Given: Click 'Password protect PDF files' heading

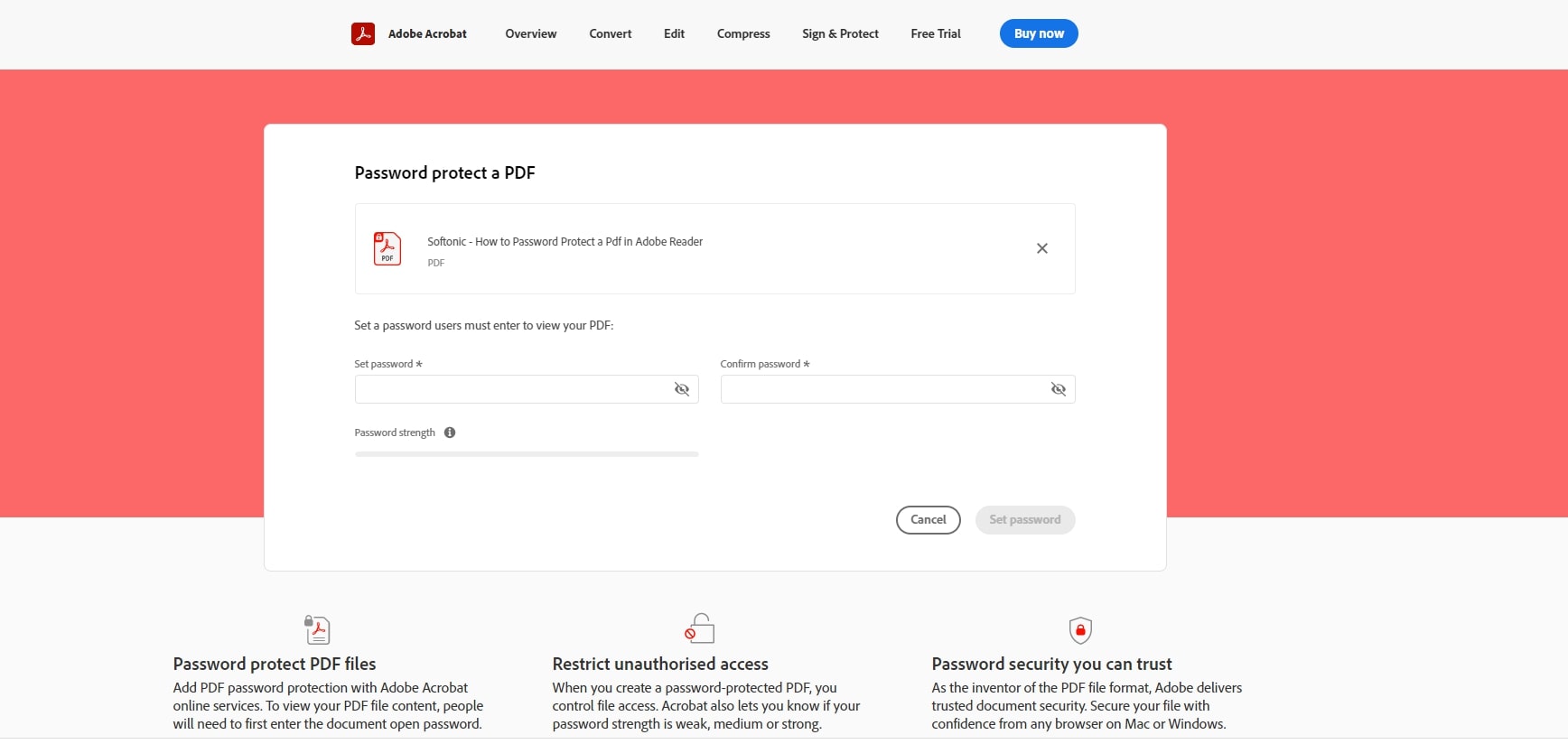Looking at the screenshot, I should pos(275,664).
